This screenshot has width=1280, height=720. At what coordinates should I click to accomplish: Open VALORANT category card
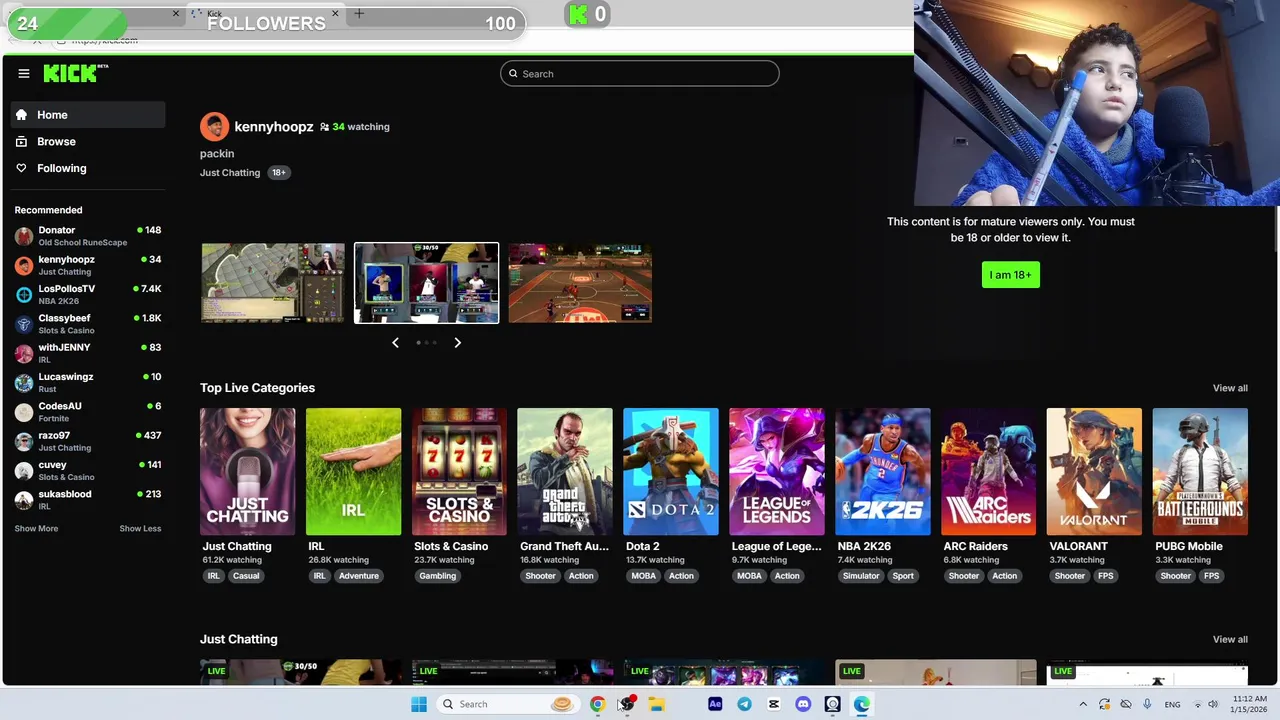[x=1094, y=471]
